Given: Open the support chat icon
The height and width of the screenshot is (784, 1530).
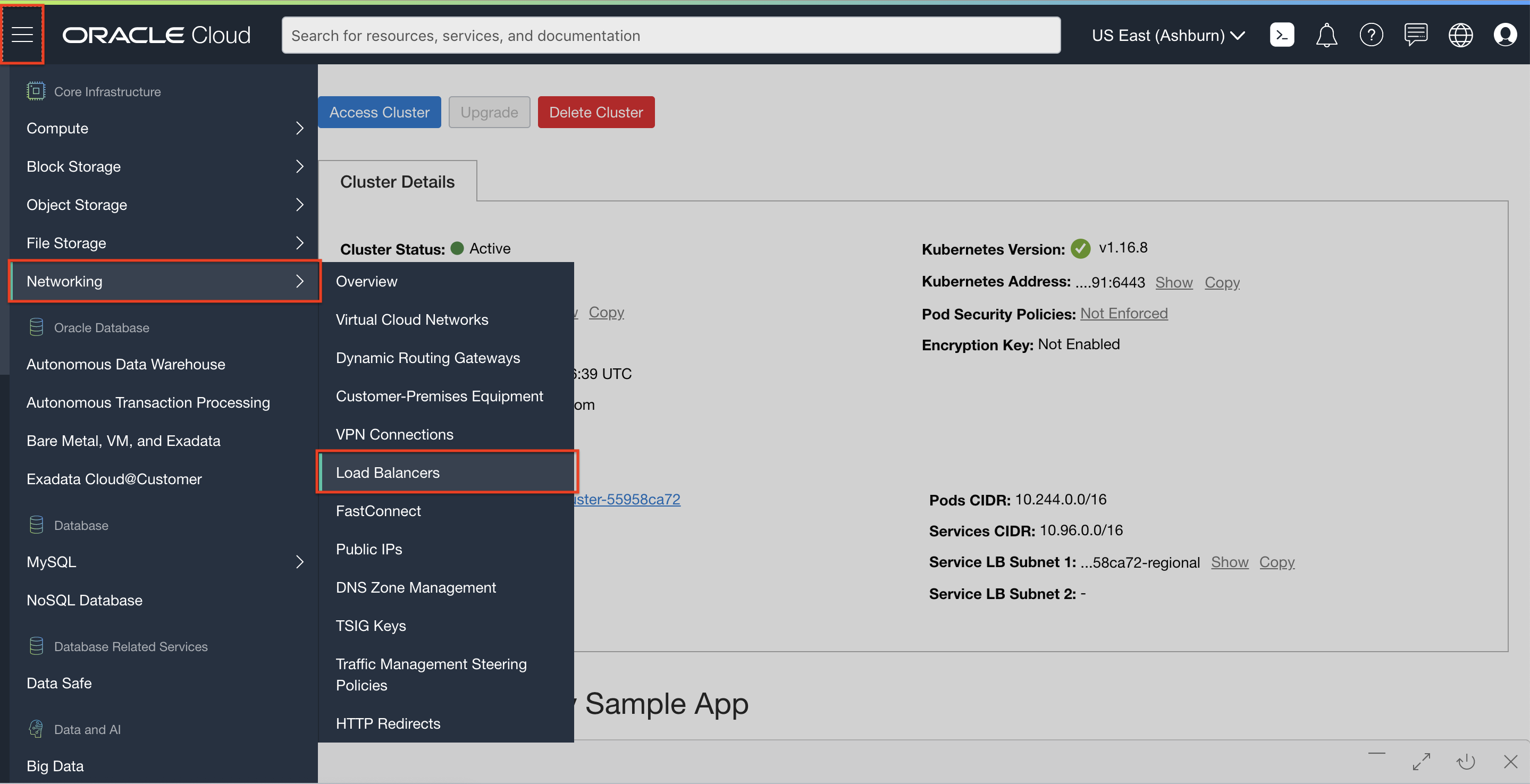Looking at the screenshot, I should (x=1415, y=35).
